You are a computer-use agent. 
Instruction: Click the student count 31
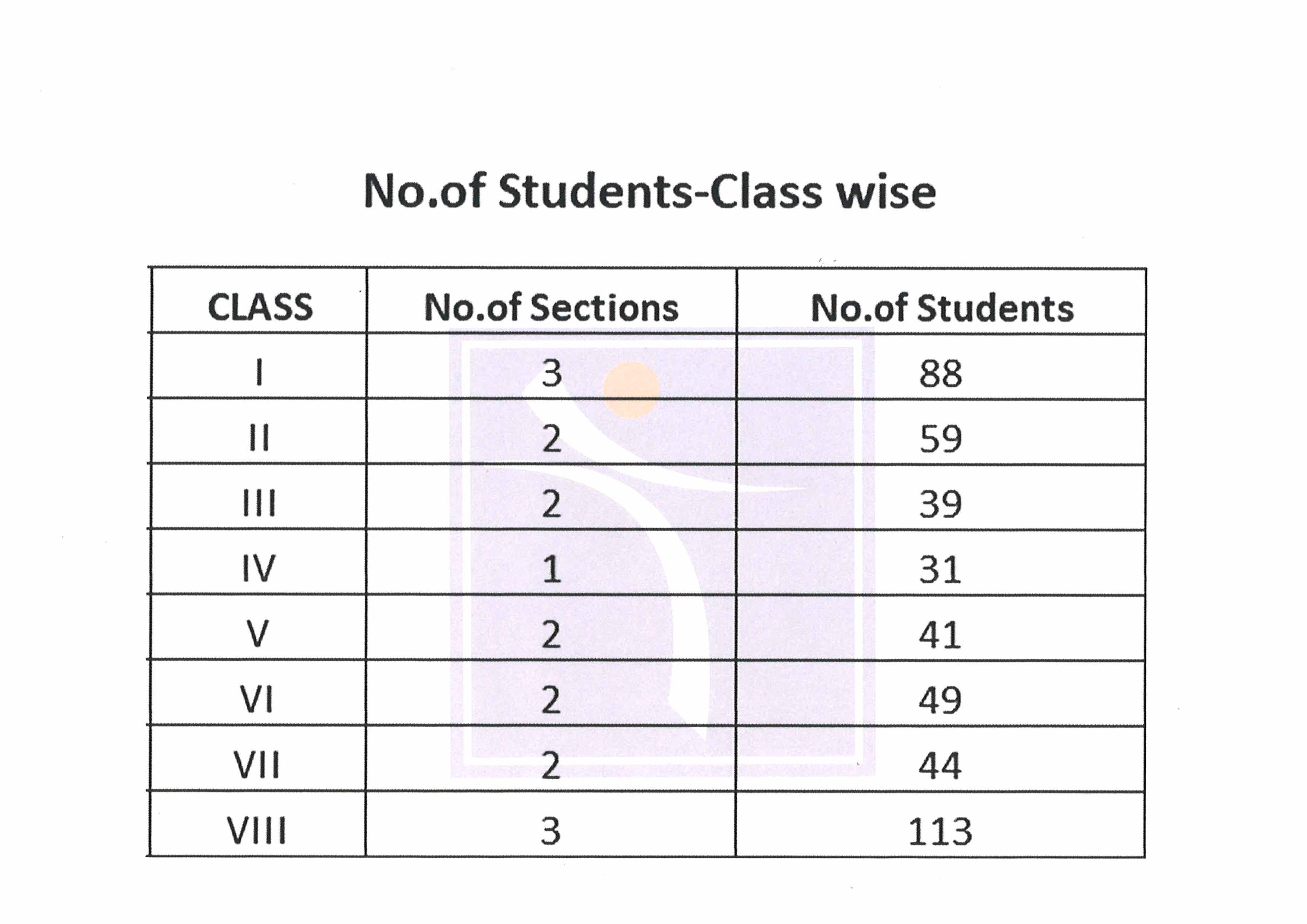(940, 570)
